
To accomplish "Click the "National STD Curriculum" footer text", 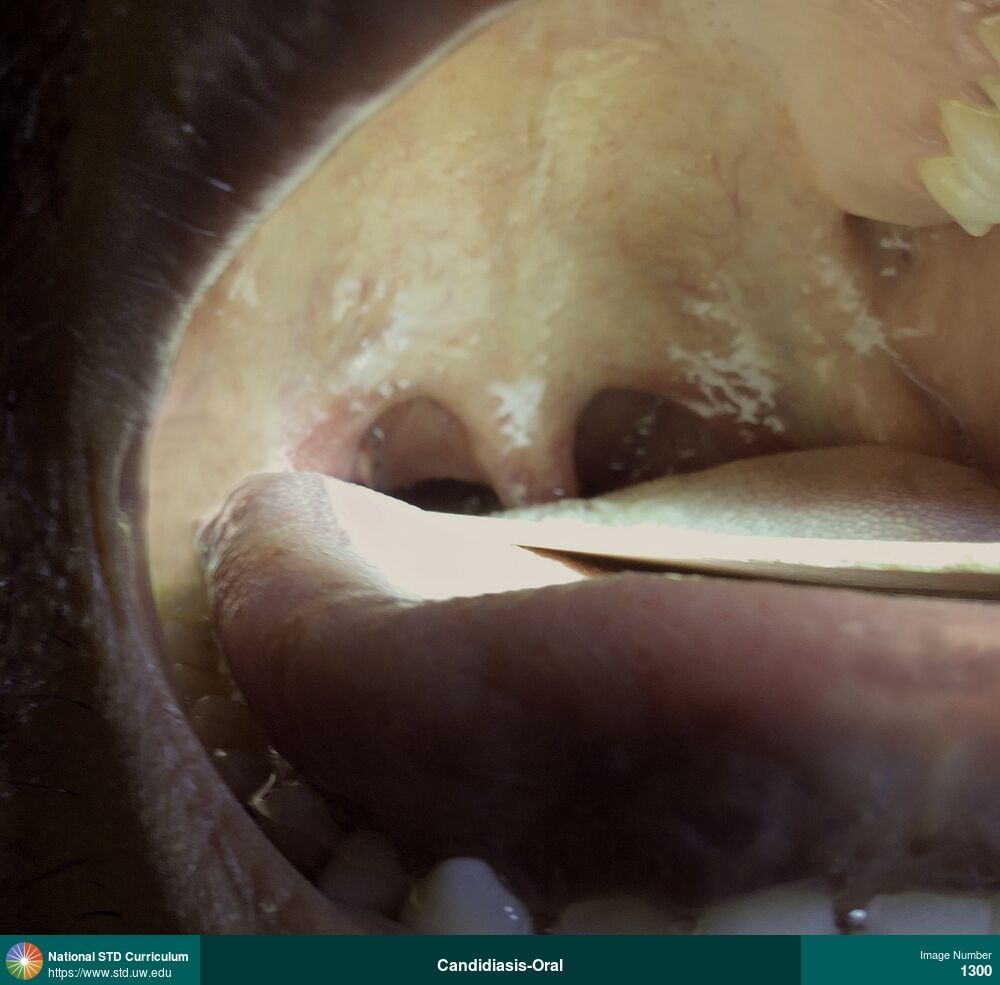I will [x=117, y=956].
